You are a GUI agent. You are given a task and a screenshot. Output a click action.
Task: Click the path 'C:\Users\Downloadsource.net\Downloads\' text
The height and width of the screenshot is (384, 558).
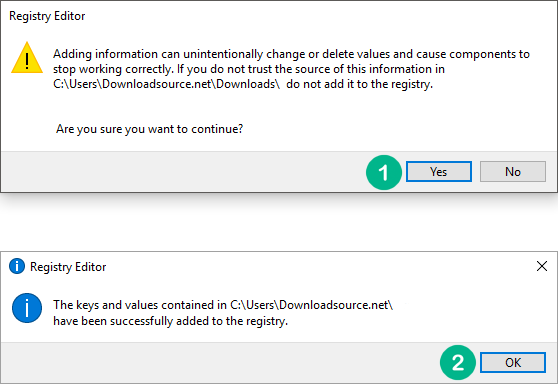(x=166, y=84)
